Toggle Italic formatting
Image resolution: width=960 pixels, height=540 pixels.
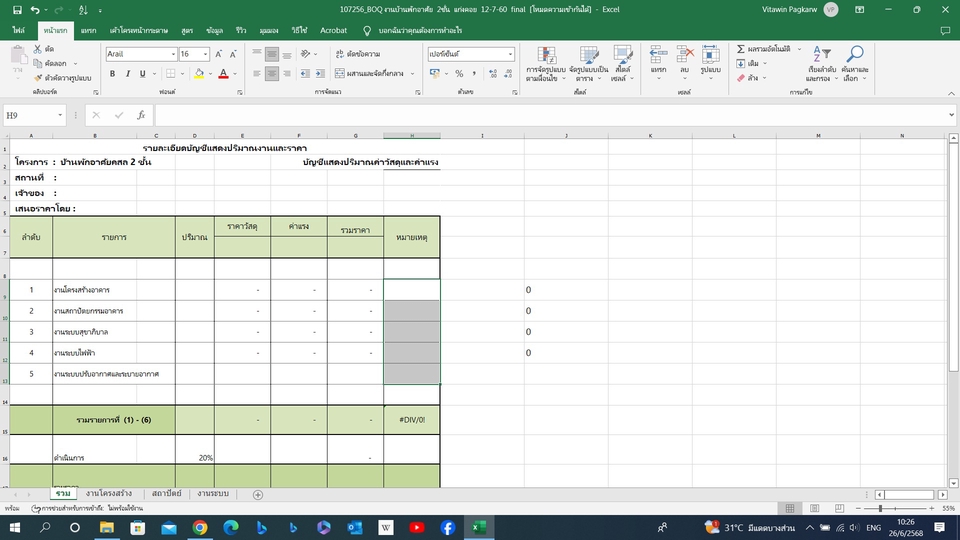126,74
